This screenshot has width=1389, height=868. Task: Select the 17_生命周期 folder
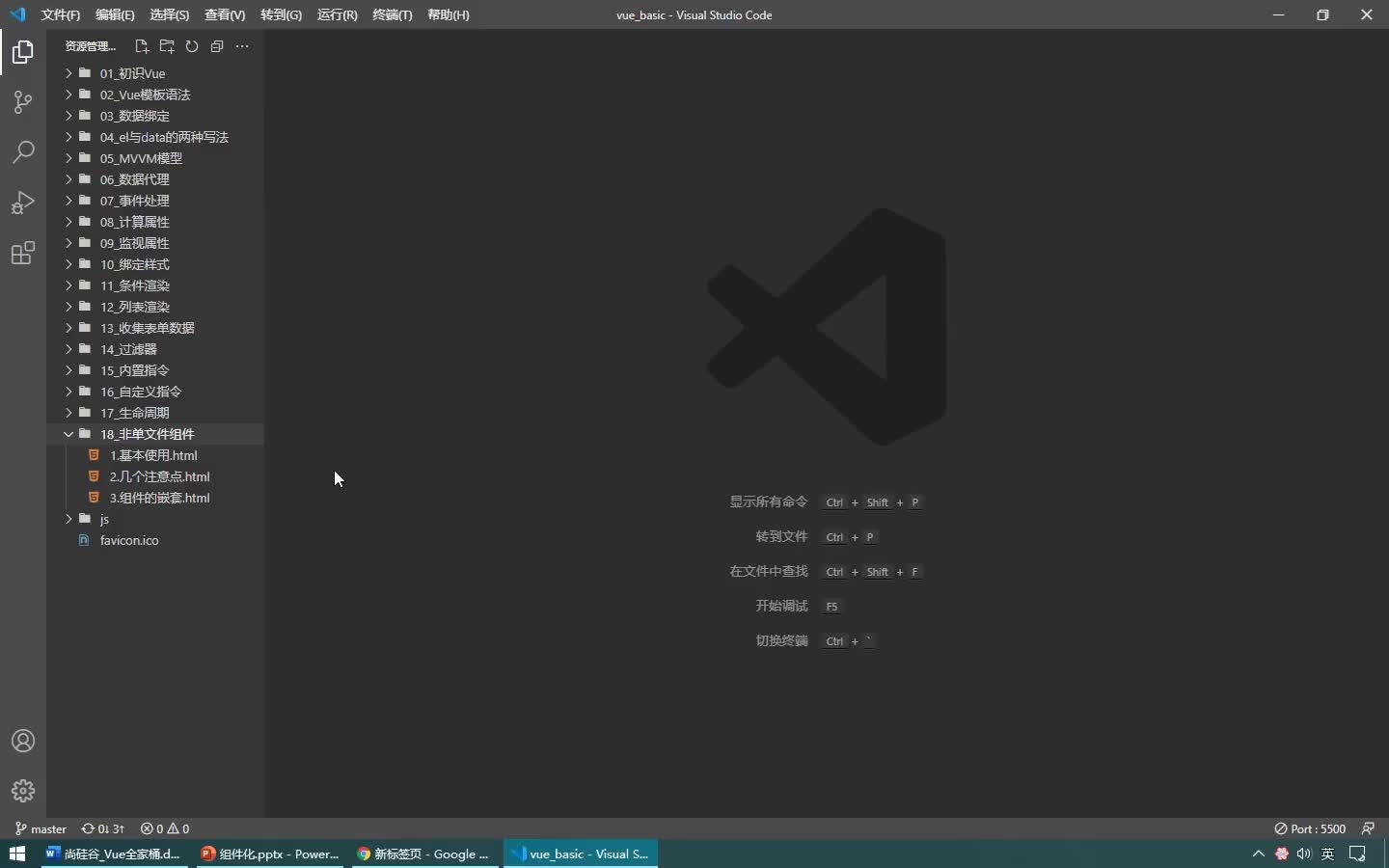tap(155, 413)
